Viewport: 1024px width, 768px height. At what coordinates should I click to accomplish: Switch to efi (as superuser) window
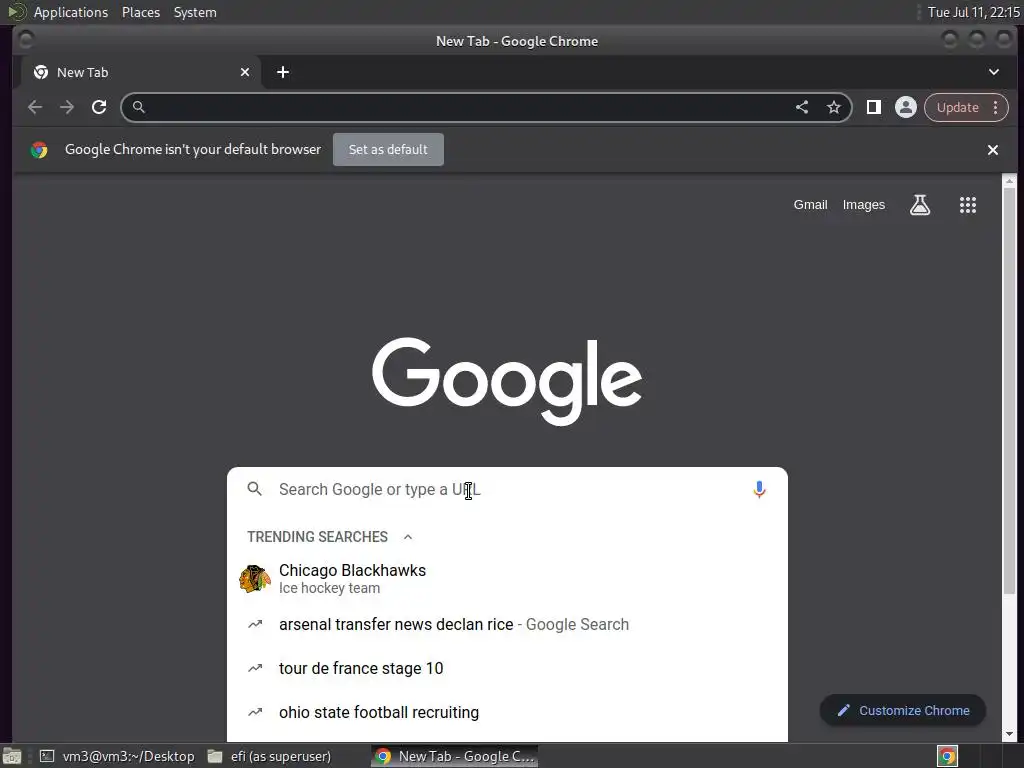pos(268,756)
